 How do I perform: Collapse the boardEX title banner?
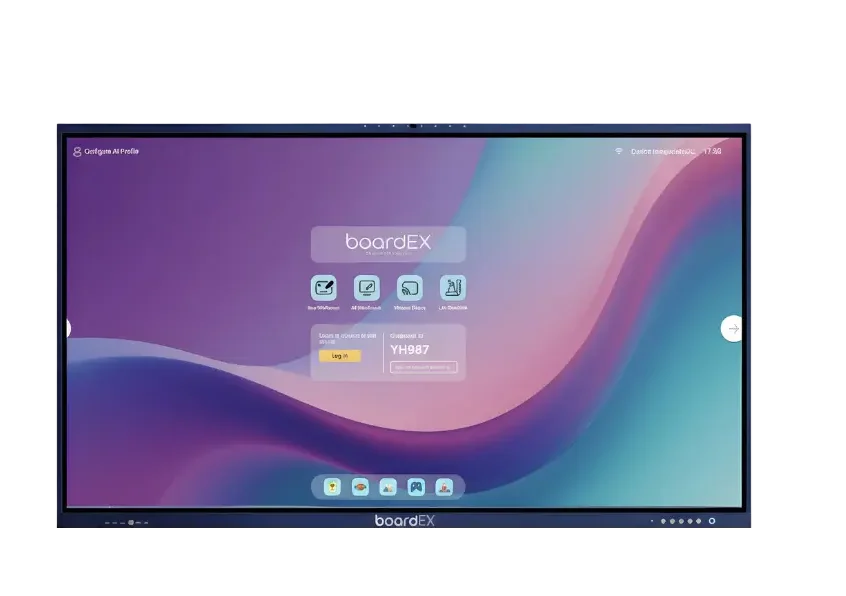(x=389, y=243)
